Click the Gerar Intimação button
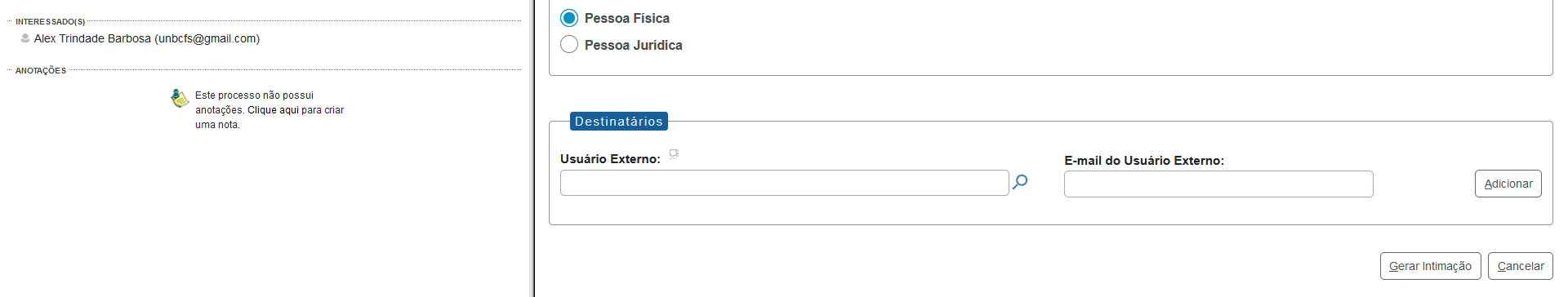The width and height of the screenshot is (1568, 297). (1430, 266)
